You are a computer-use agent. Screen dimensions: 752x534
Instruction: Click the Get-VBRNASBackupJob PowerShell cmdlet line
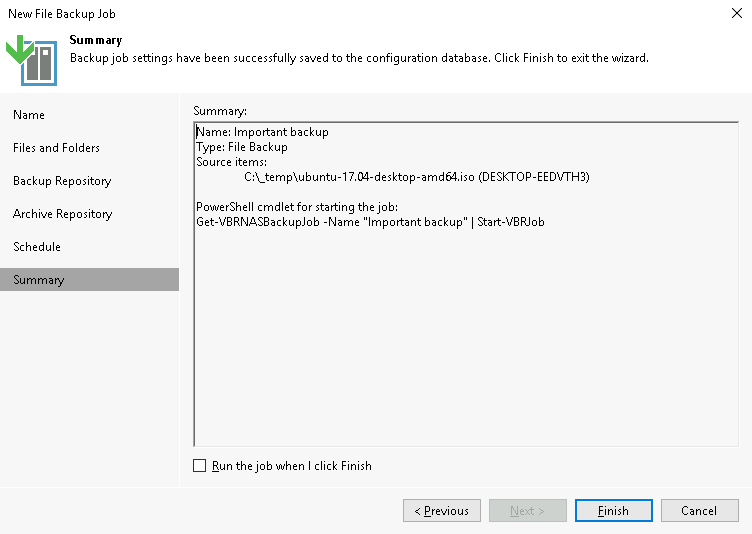point(370,222)
